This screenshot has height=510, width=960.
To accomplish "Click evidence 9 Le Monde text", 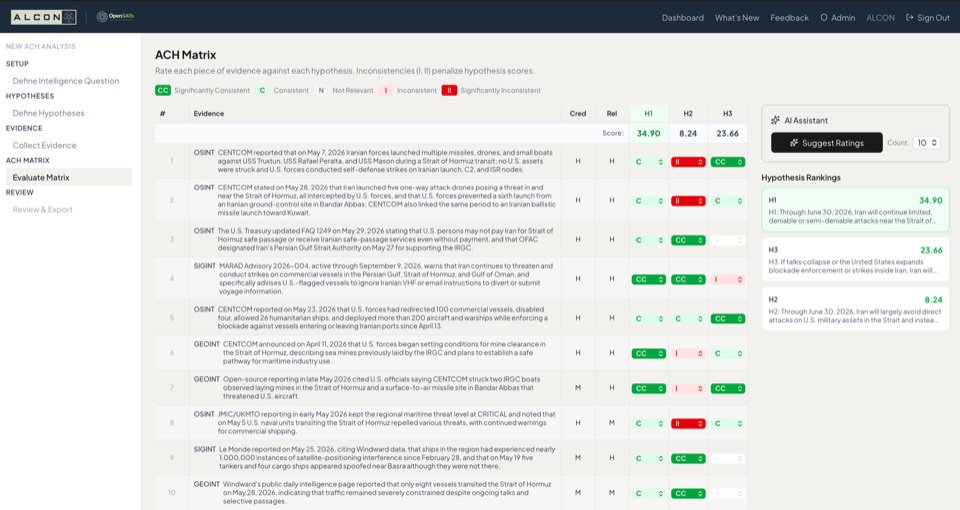I will (x=387, y=457).
